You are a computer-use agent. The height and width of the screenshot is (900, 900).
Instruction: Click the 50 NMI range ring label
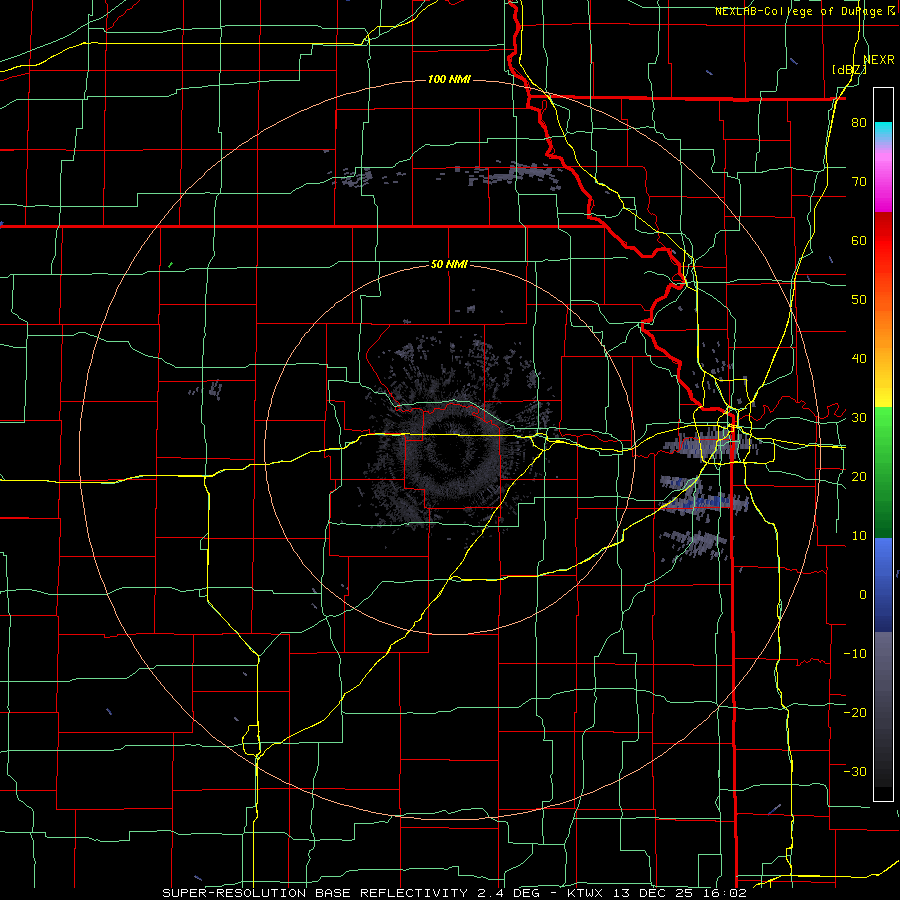(449, 265)
